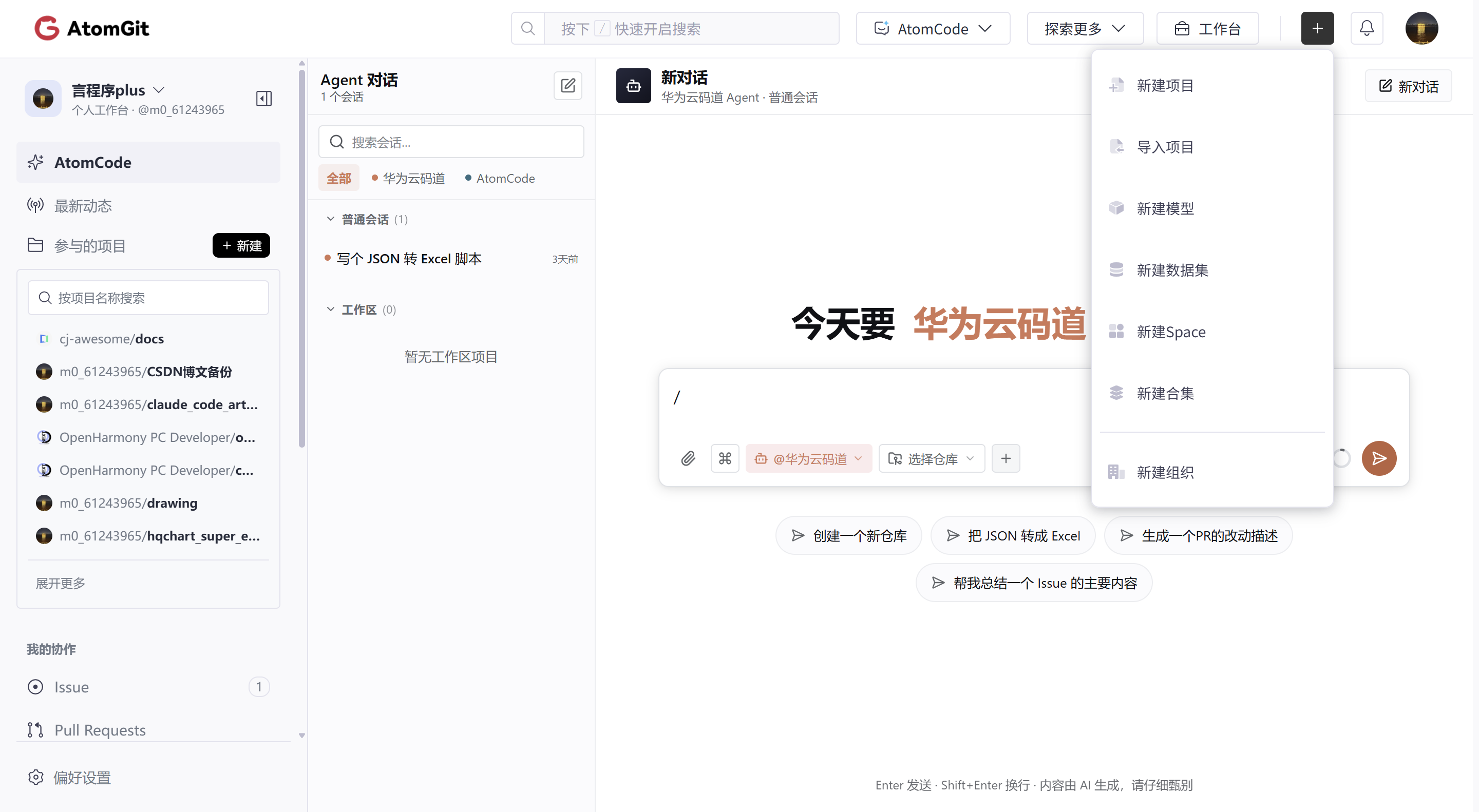
Task: Choose 导入项目 from the menu
Action: (x=1211, y=147)
